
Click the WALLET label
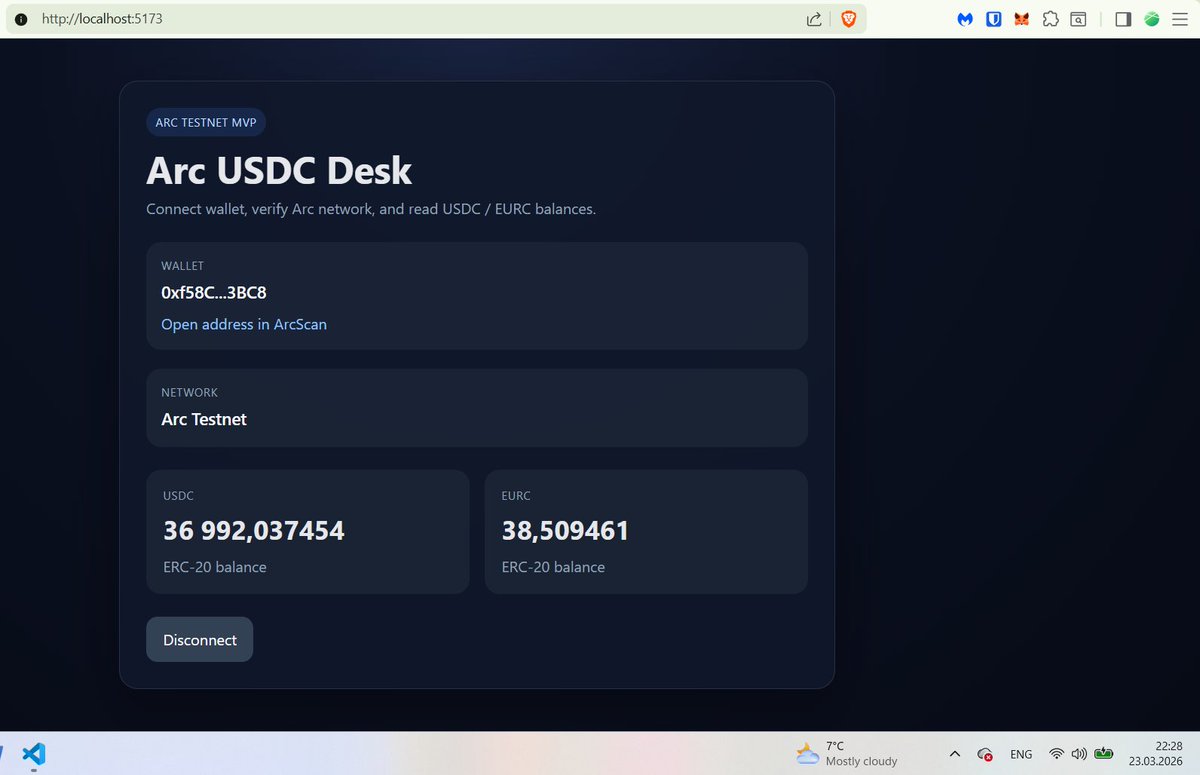tap(182, 266)
